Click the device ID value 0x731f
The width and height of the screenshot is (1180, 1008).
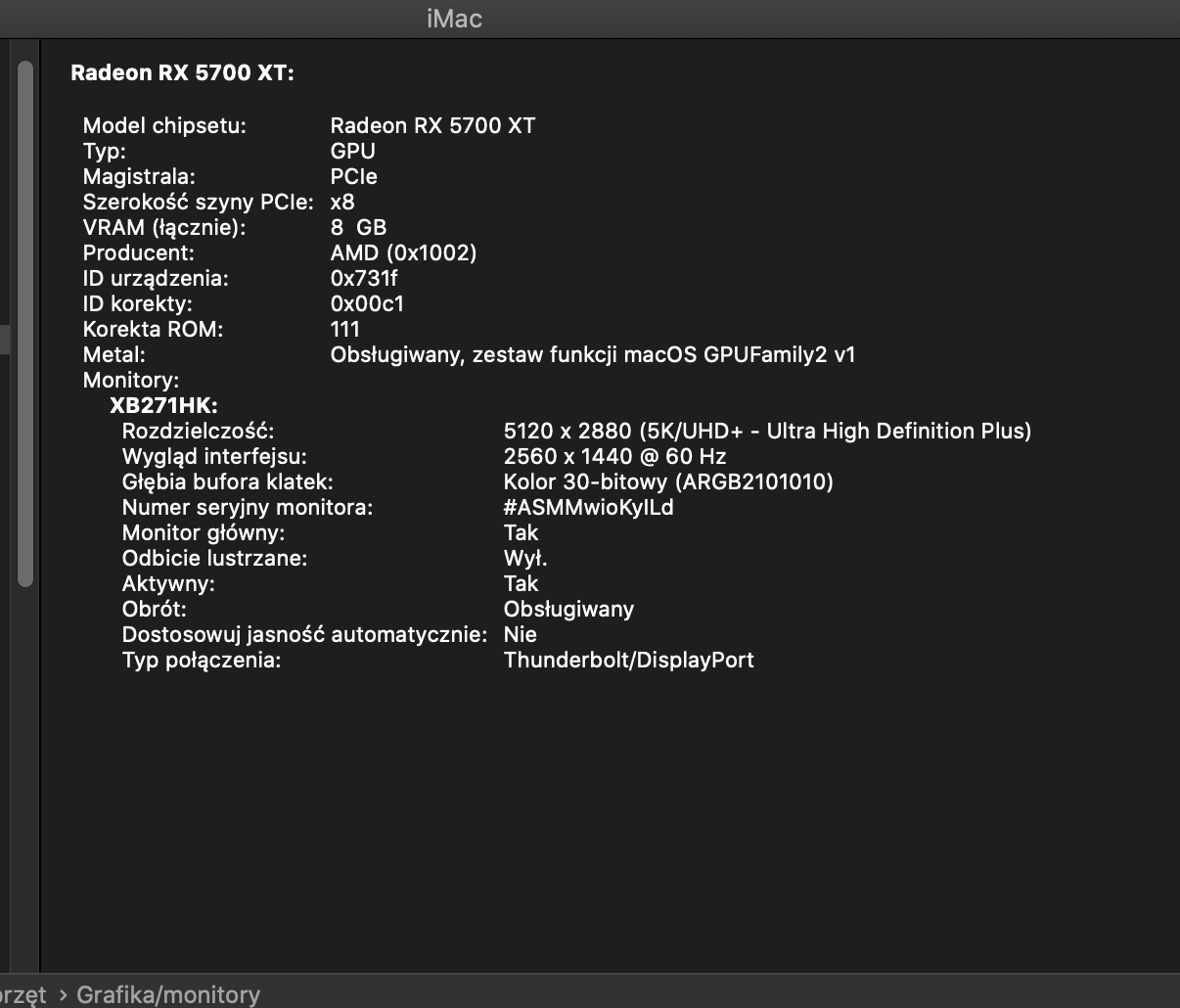(364, 278)
